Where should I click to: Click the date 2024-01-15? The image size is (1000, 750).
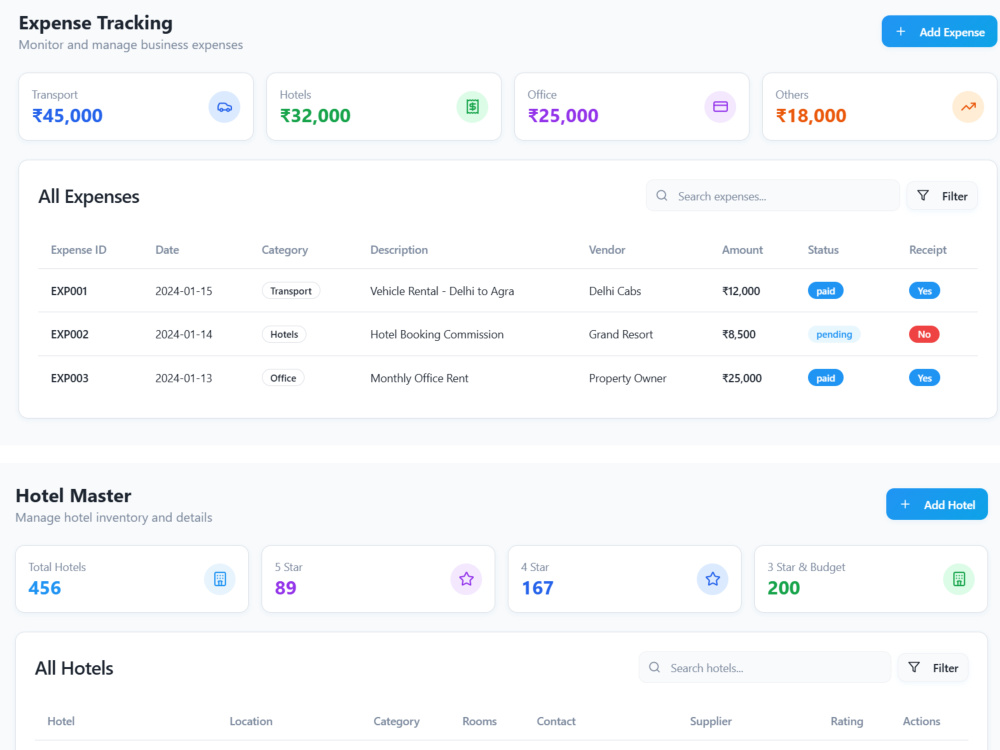click(184, 291)
